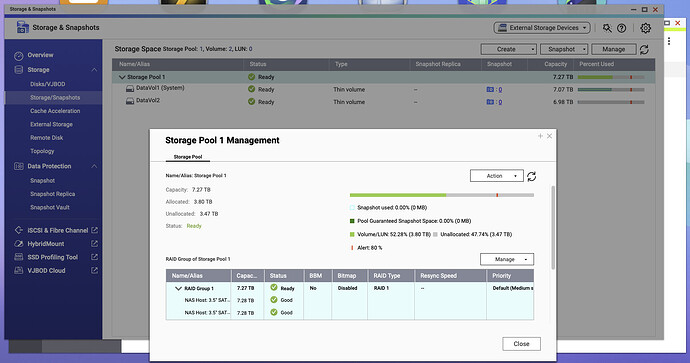Image resolution: width=690 pixels, height=363 pixels.
Task: Collapse the RAID Group 1 row arrow
Action: [178, 289]
